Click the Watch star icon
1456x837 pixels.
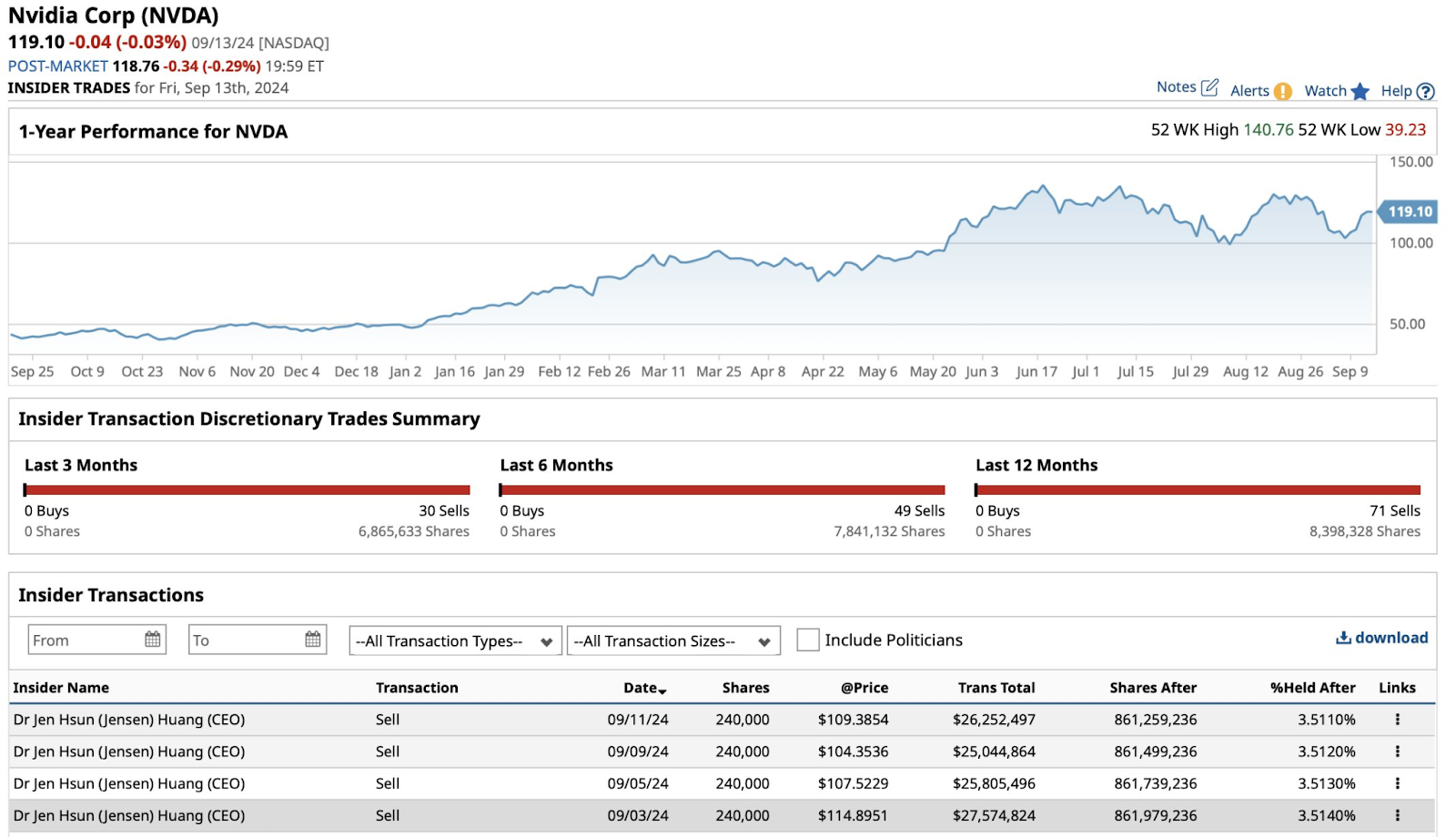[1360, 91]
